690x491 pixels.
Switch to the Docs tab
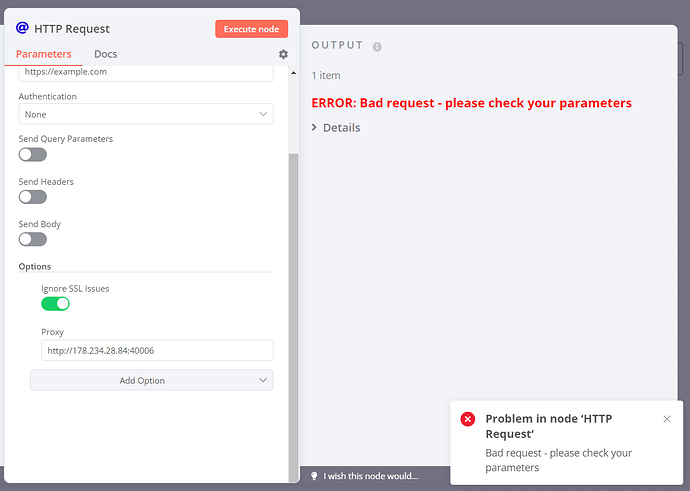(x=106, y=54)
